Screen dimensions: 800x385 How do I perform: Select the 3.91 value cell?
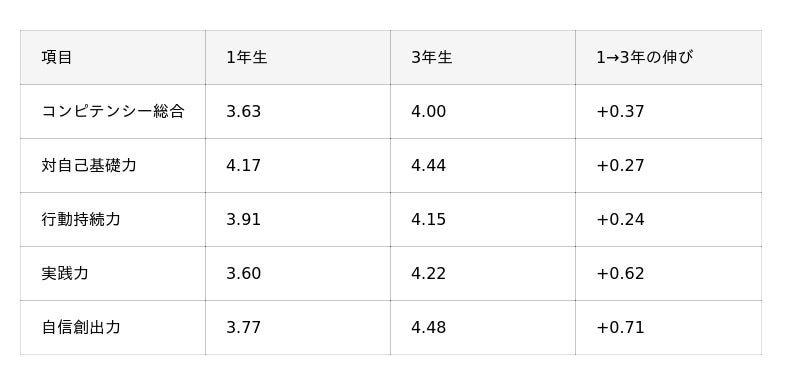(298, 219)
